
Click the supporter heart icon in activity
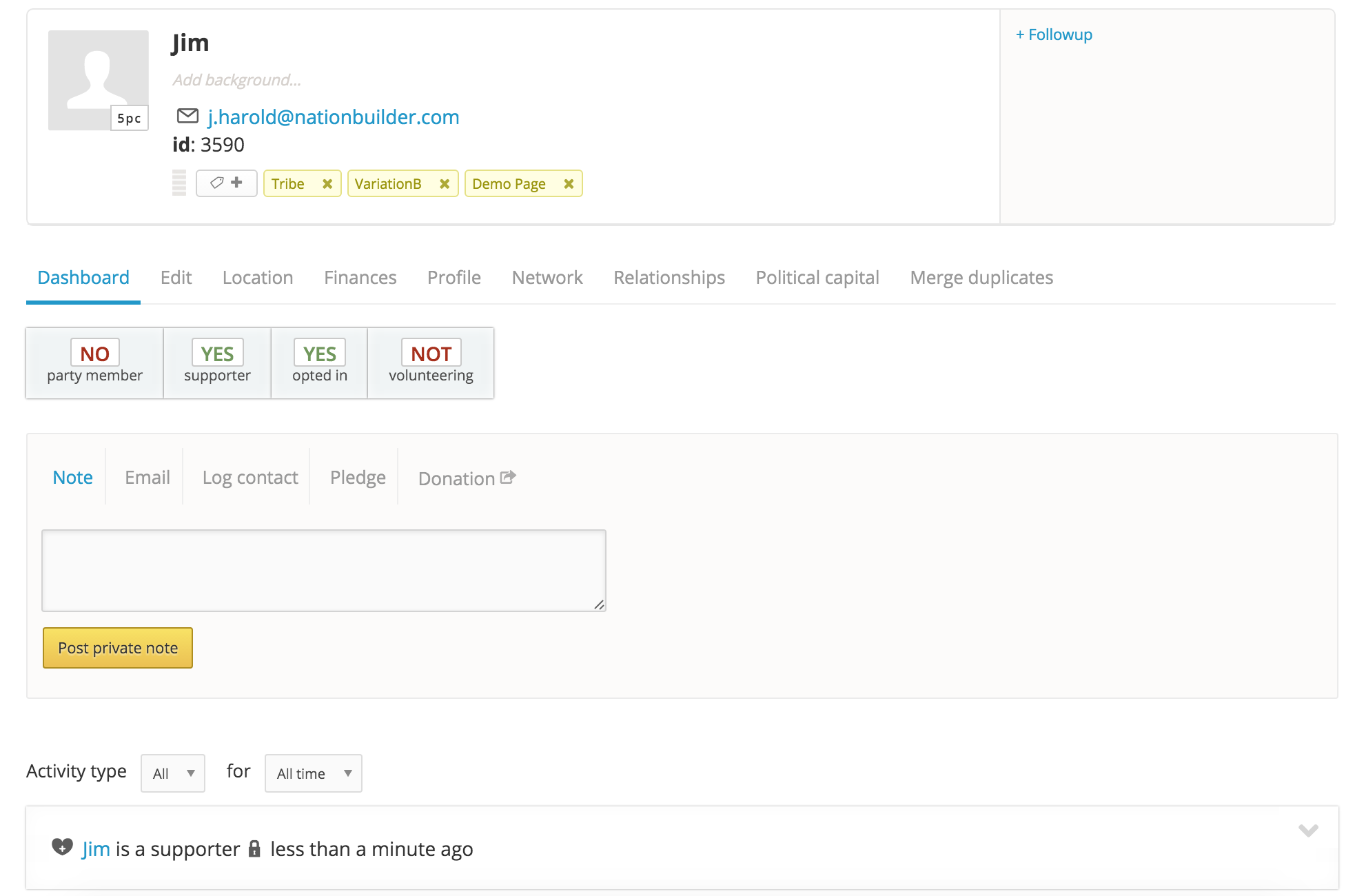tap(62, 847)
